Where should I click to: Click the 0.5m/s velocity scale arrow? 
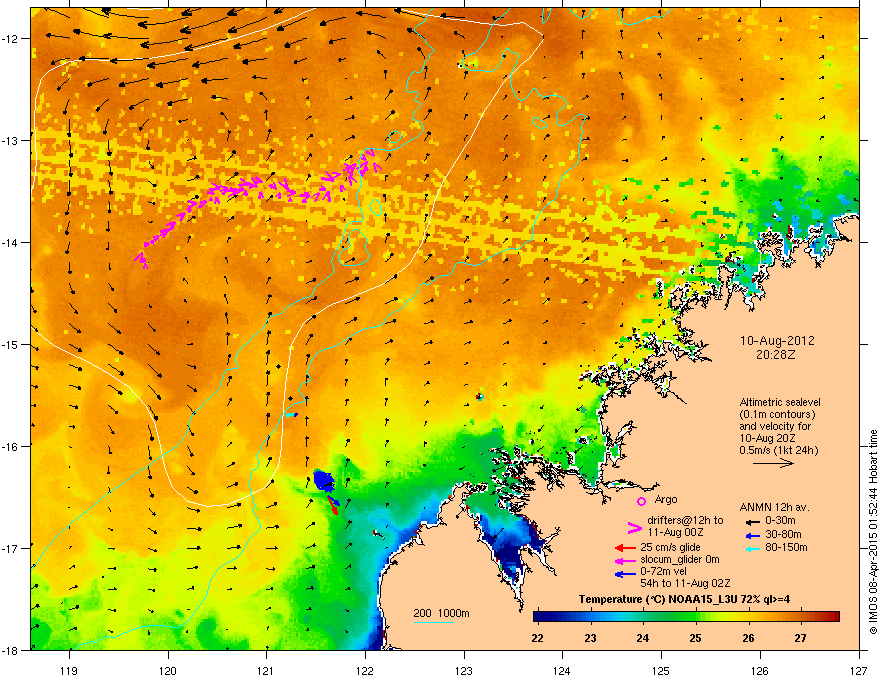pos(773,463)
